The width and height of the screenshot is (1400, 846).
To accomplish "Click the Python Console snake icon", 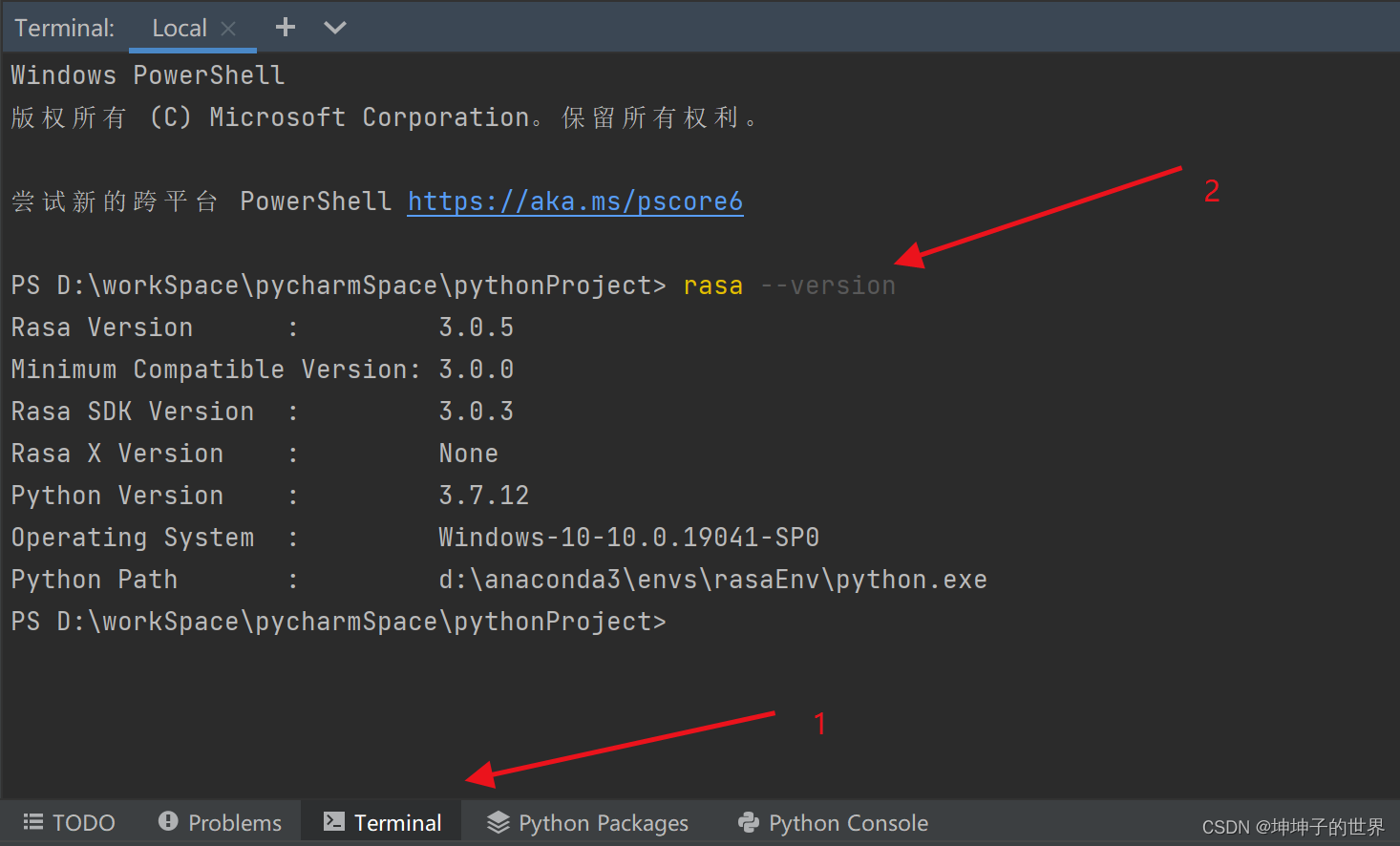I will [749, 822].
